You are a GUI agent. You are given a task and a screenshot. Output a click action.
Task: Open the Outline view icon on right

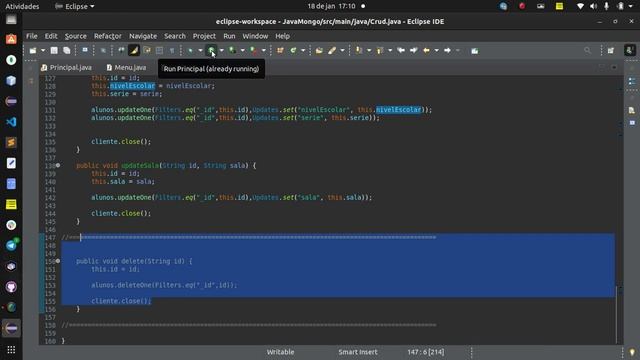(x=632, y=82)
